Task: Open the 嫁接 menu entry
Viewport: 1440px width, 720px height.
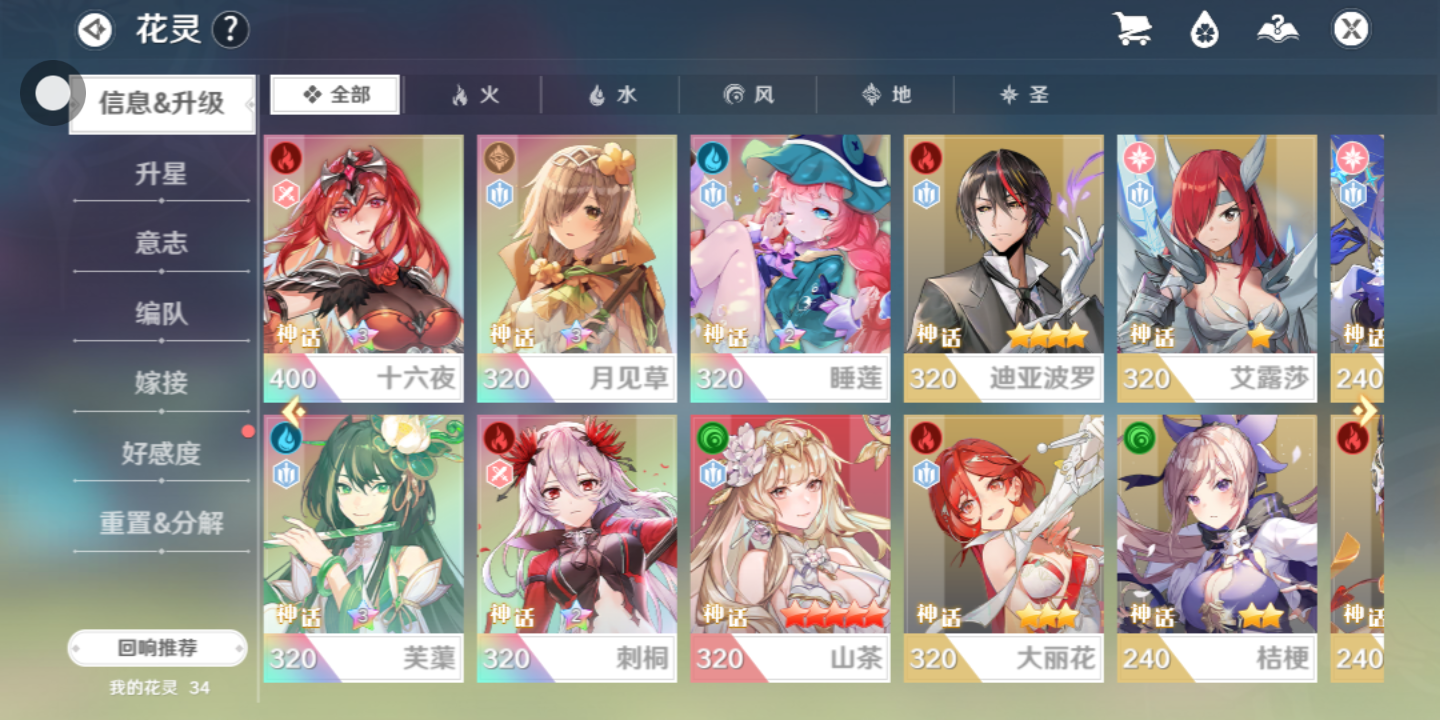Action: click(161, 383)
